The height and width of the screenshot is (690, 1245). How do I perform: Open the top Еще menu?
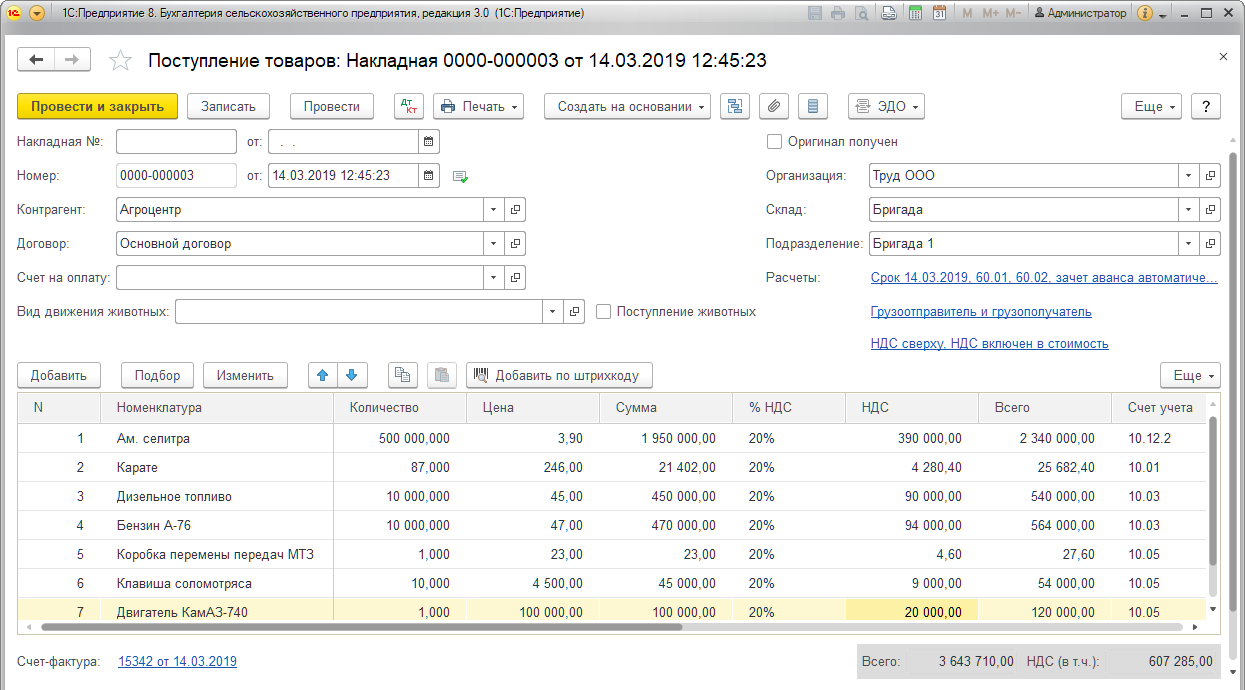coord(1153,107)
